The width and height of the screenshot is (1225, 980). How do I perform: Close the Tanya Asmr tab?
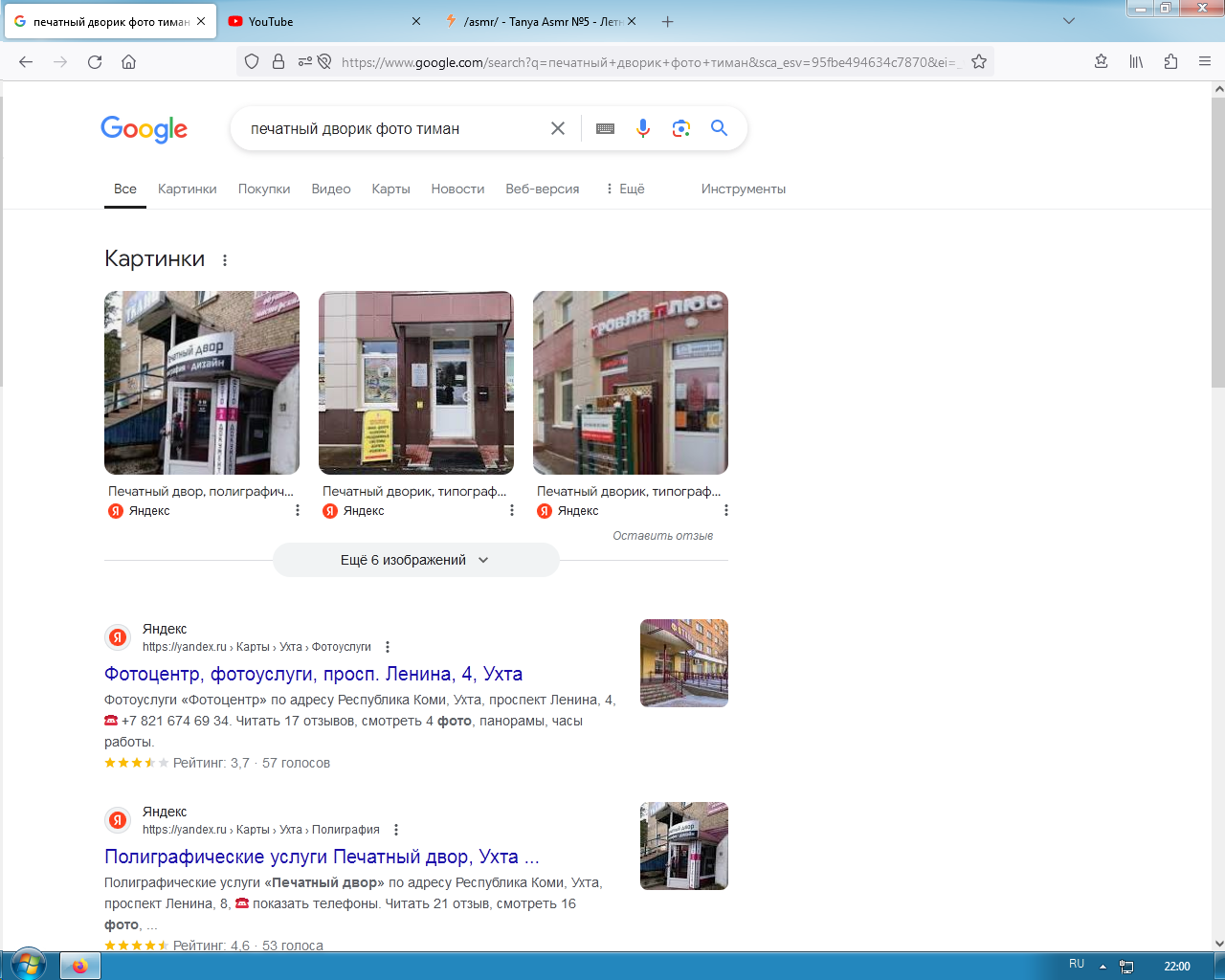coord(632,21)
